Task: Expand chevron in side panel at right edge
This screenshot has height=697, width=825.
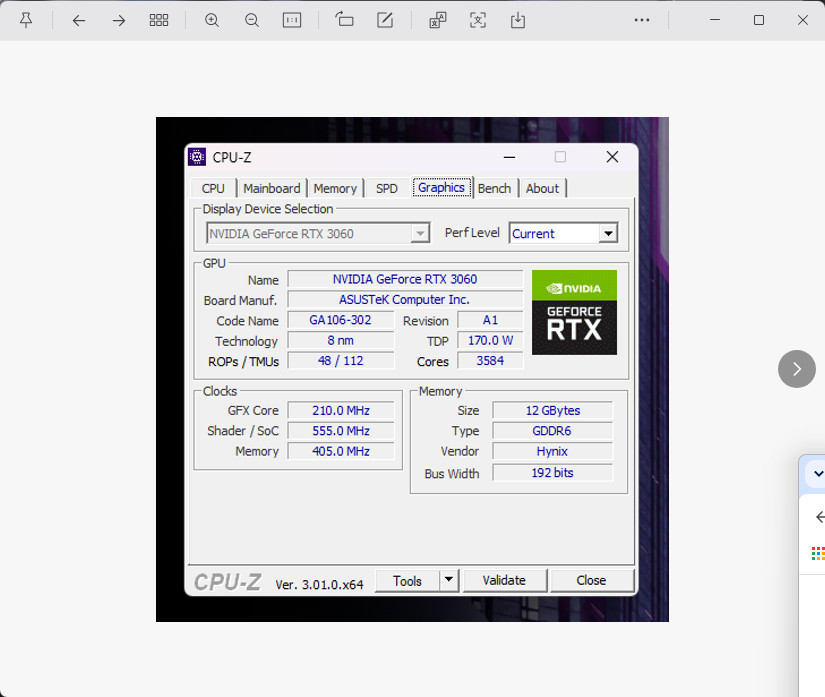Action: pos(818,474)
